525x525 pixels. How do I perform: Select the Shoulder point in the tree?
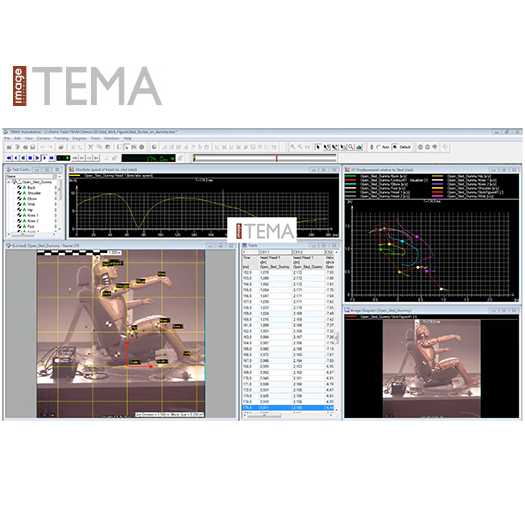pos(34,193)
